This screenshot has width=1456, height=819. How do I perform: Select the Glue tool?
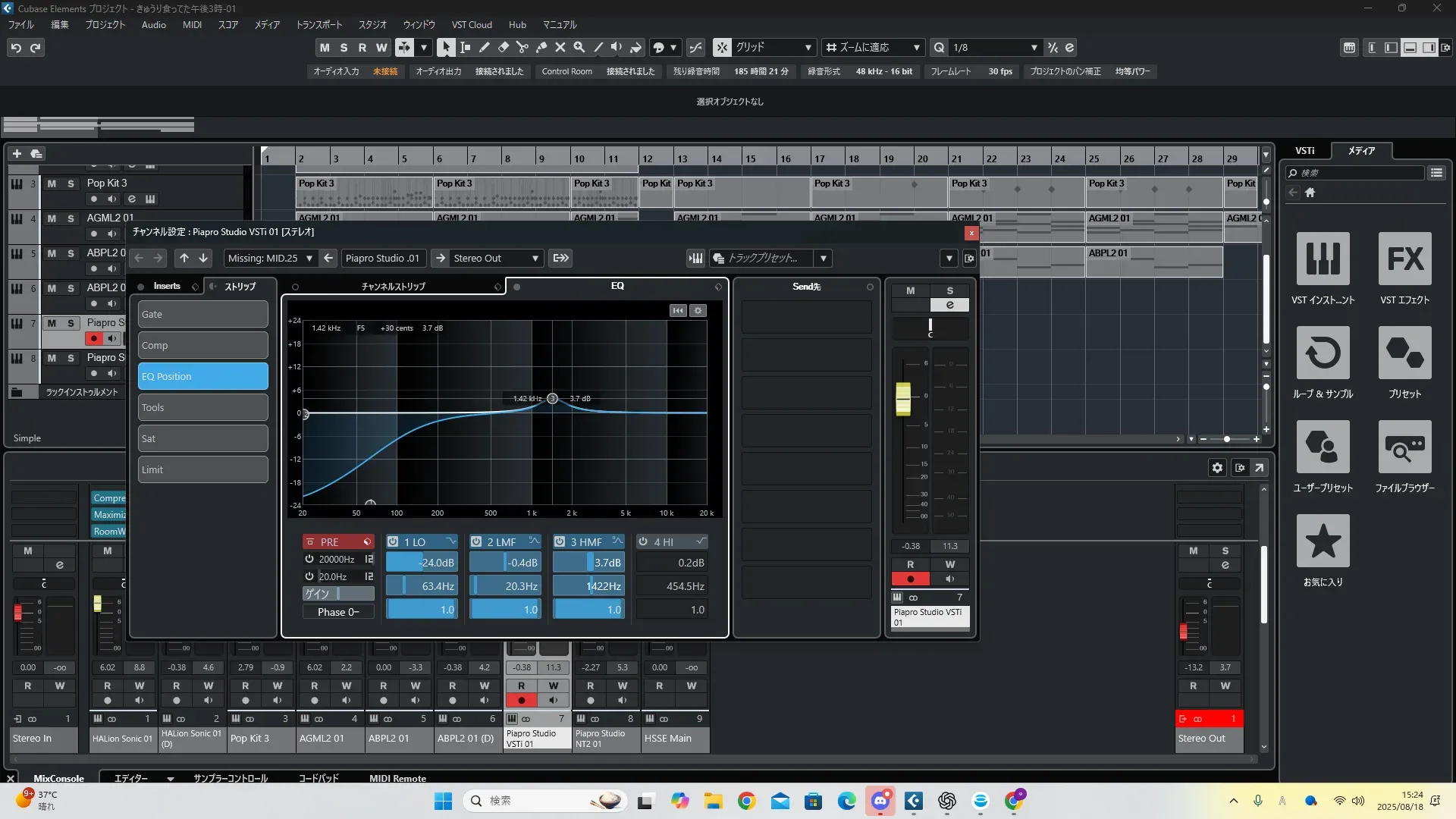pyautogui.click(x=541, y=47)
